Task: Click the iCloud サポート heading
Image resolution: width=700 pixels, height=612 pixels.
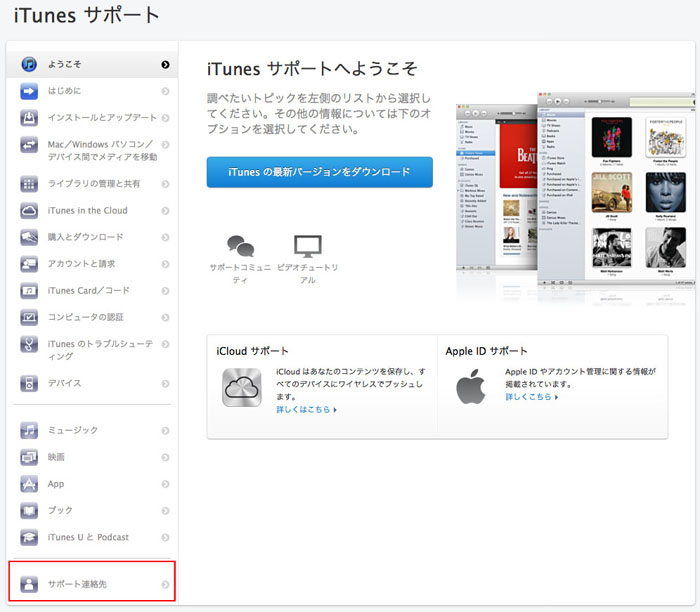Action: point(252,351)
